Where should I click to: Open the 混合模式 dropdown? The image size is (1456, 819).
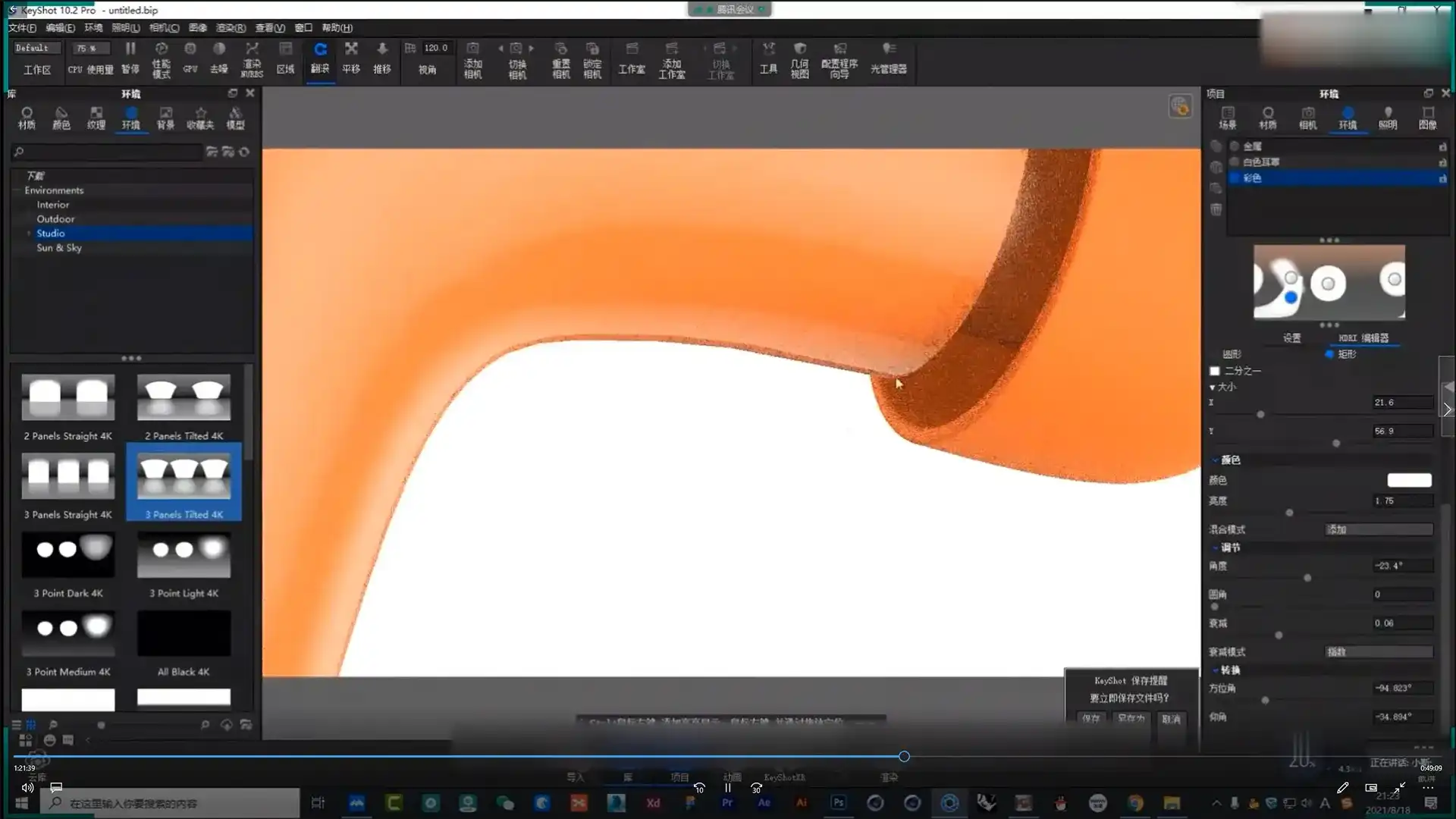[x=1379, y=529]
